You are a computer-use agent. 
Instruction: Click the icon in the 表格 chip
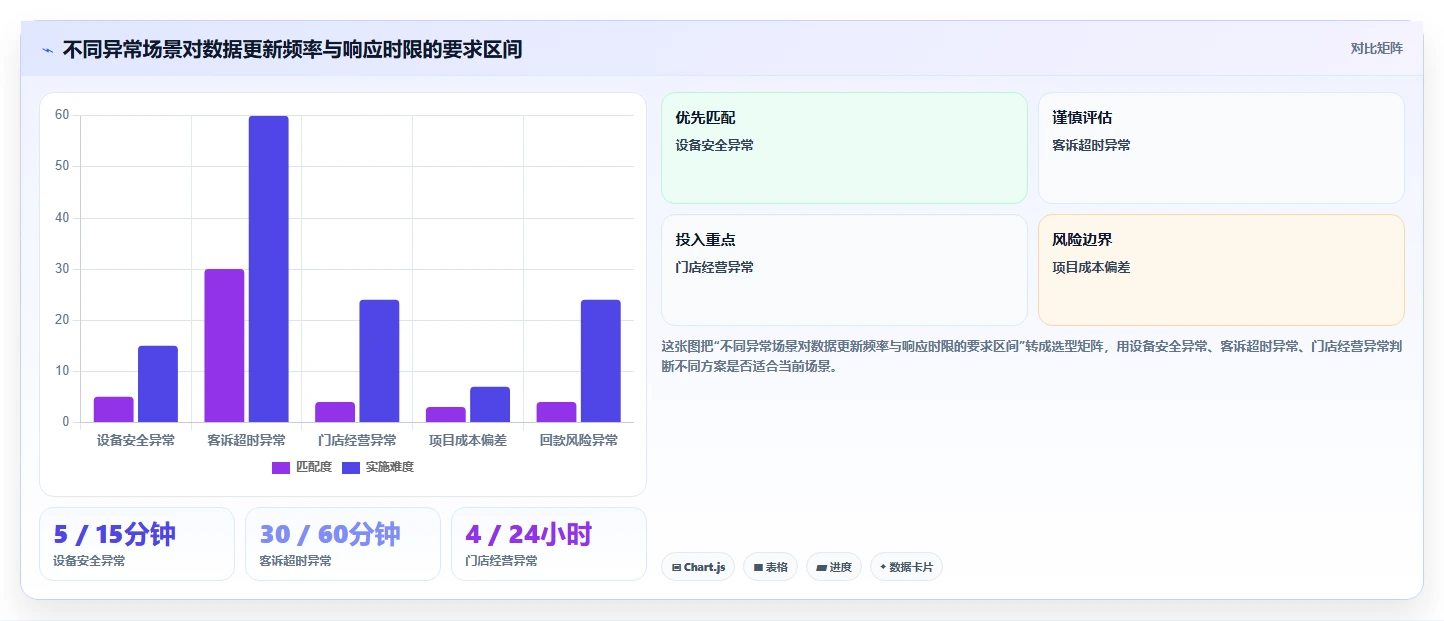[x=758, y=567]
